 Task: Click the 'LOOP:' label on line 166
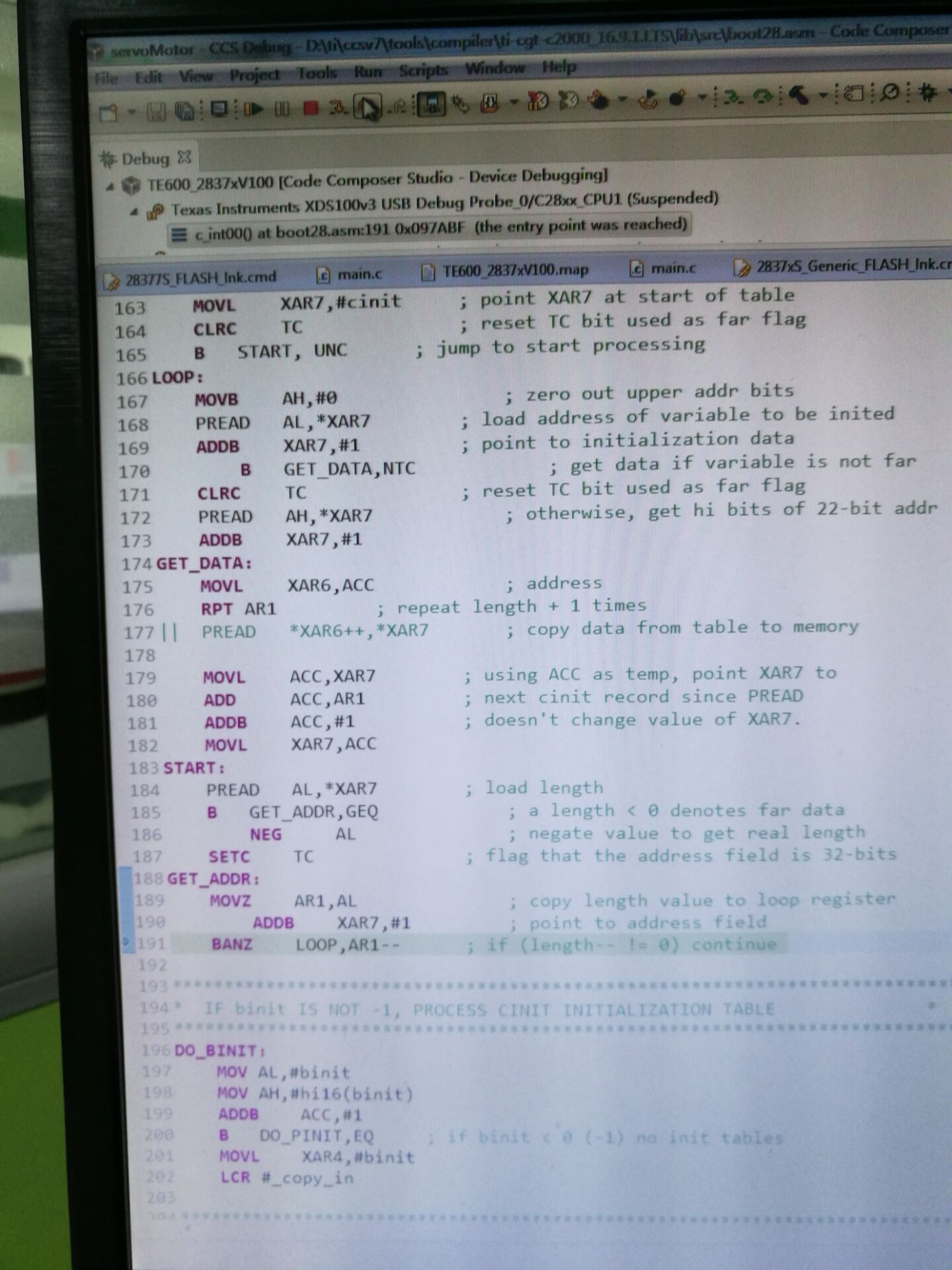coord(177,378)
